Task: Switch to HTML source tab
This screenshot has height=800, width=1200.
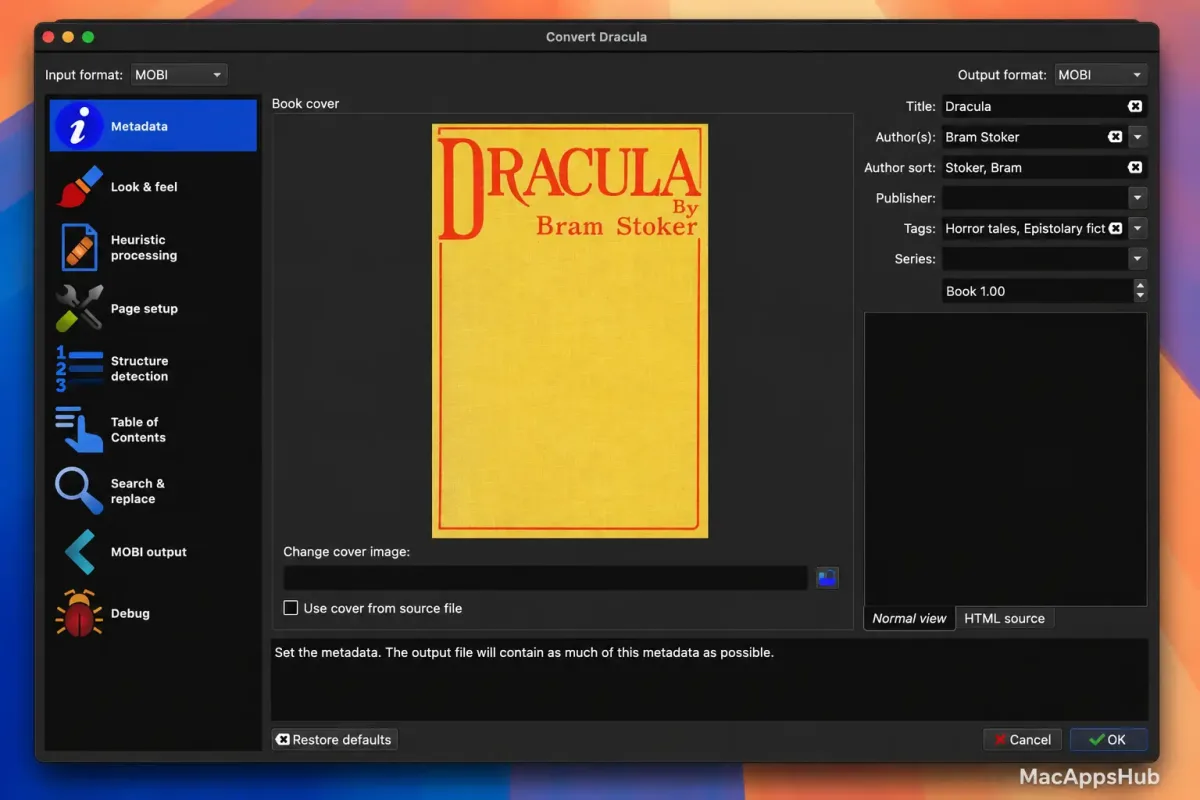Action: pyautogui.click(x=1004, y=618)
